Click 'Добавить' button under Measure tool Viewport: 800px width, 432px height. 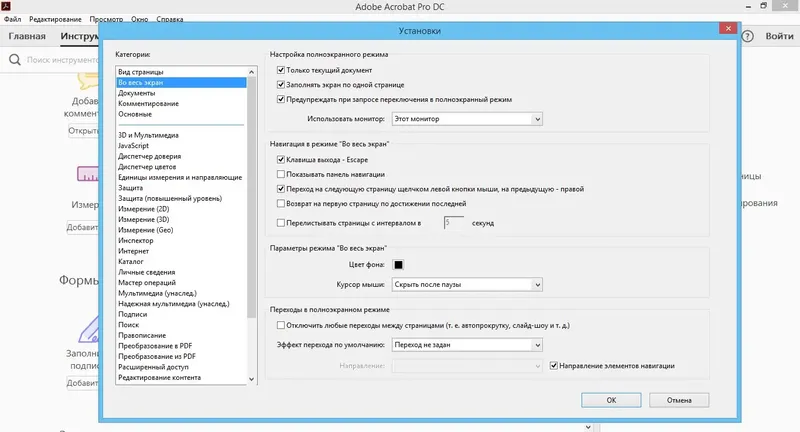click(83, 227)
